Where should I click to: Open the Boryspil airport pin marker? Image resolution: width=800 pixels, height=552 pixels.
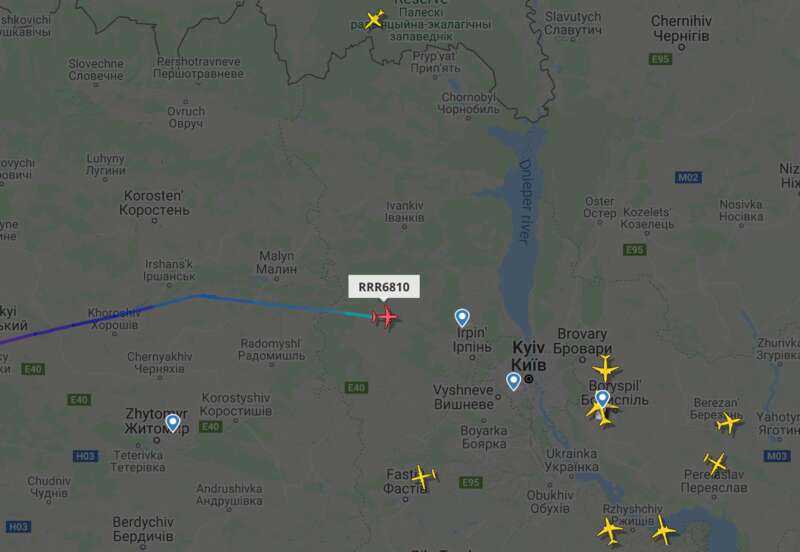tap(603, 398)
